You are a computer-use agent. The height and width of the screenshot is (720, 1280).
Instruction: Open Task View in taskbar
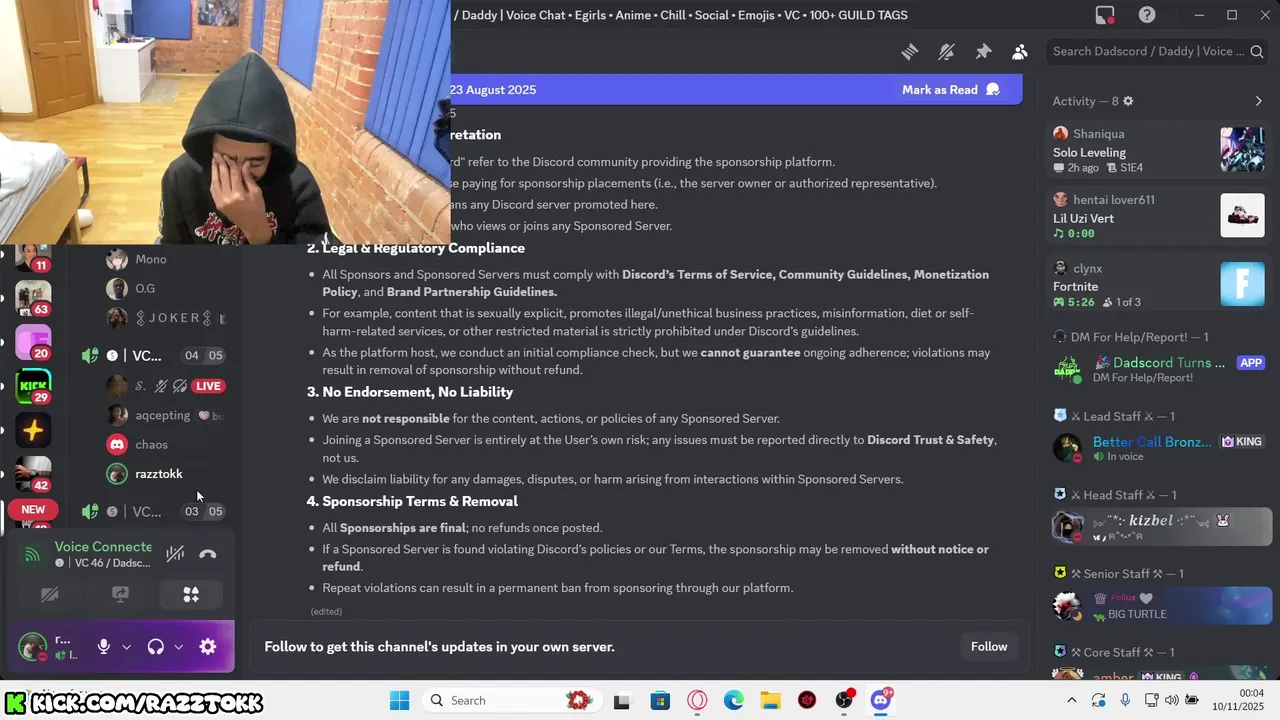tap(621, 700)
